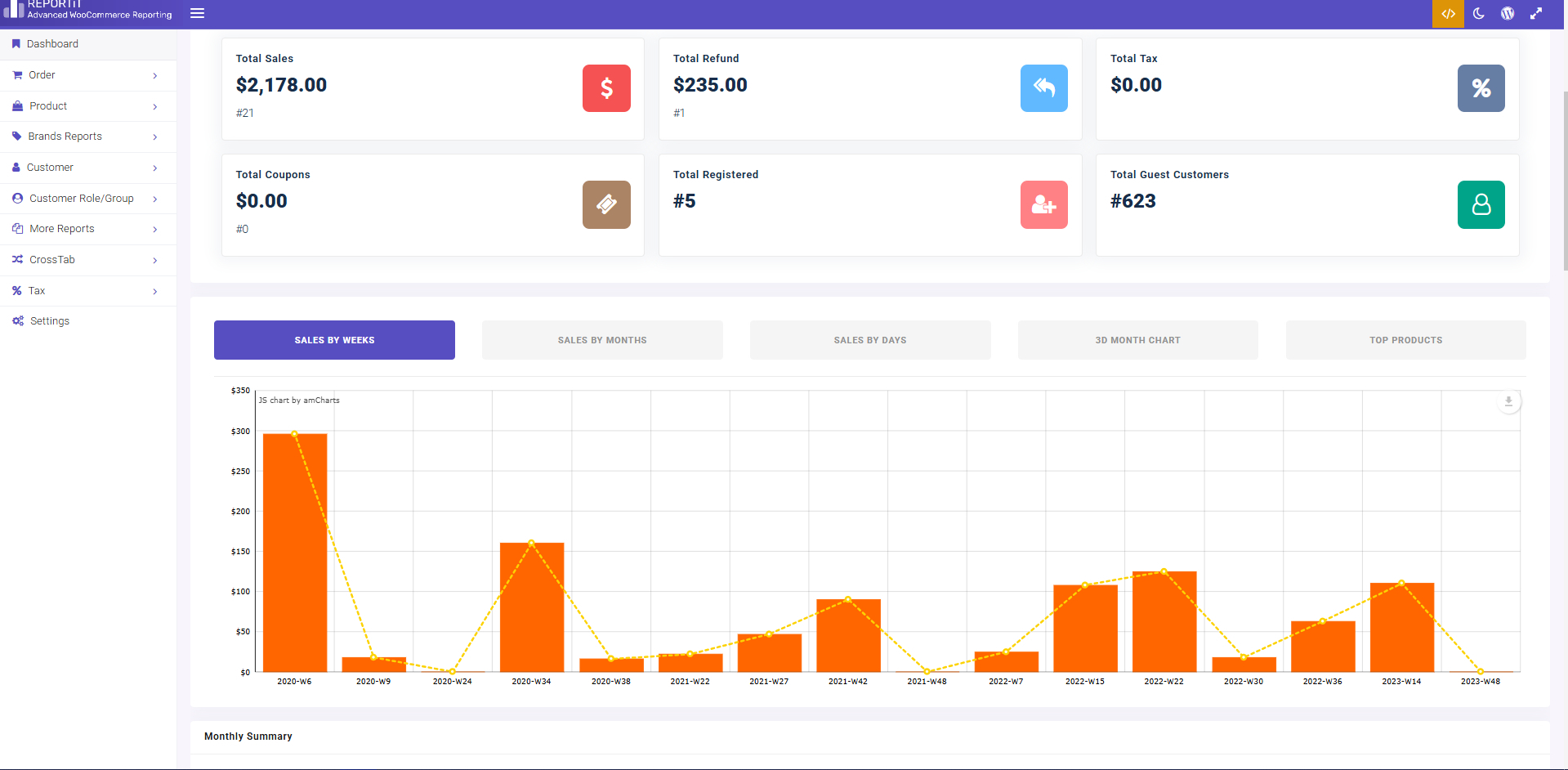Image resolution: width=1568 pixels, height=770 pixels.
Task: Click the red dollar icon on Total Sales card
Action: 605,88
